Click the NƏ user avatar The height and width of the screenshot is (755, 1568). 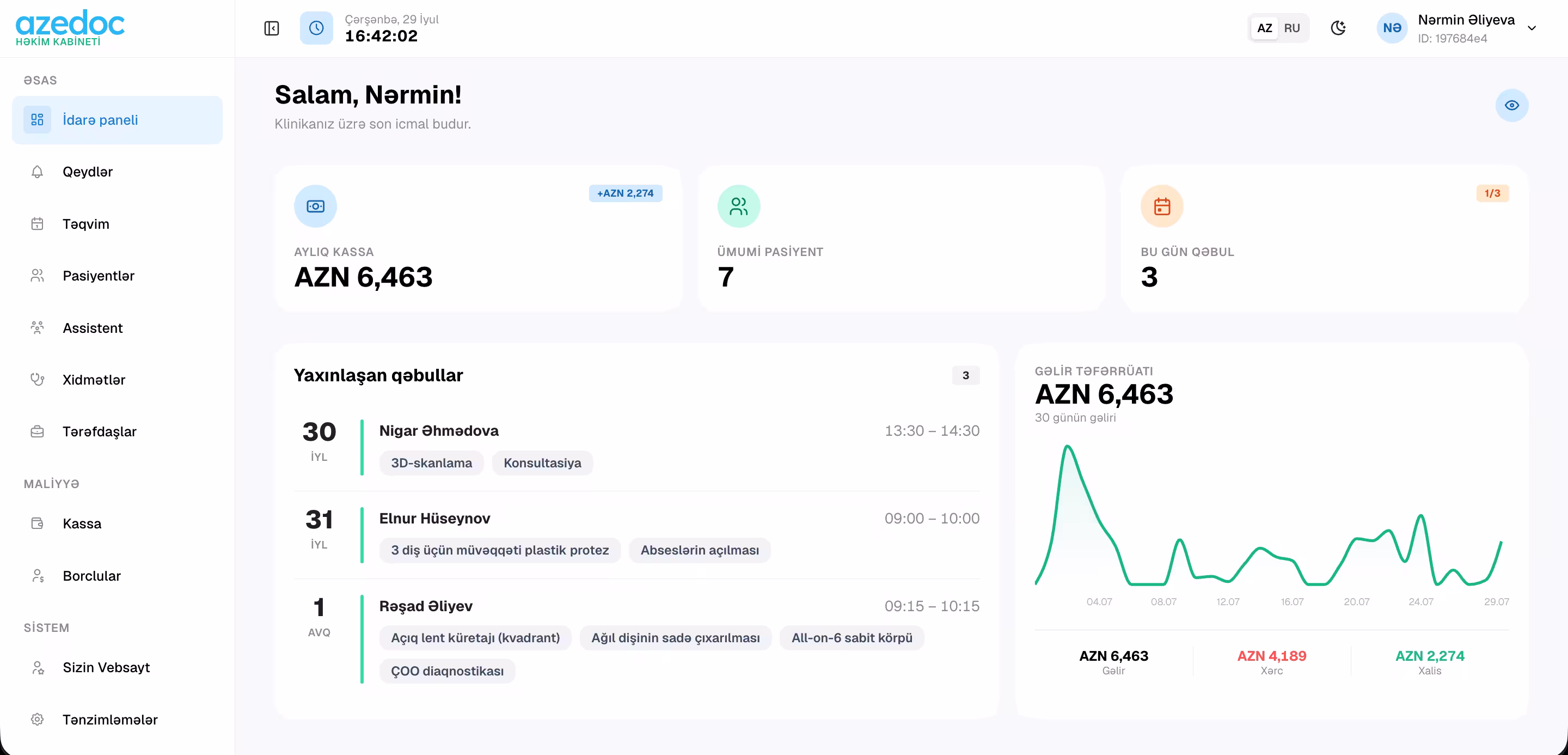coord(1392,28)
